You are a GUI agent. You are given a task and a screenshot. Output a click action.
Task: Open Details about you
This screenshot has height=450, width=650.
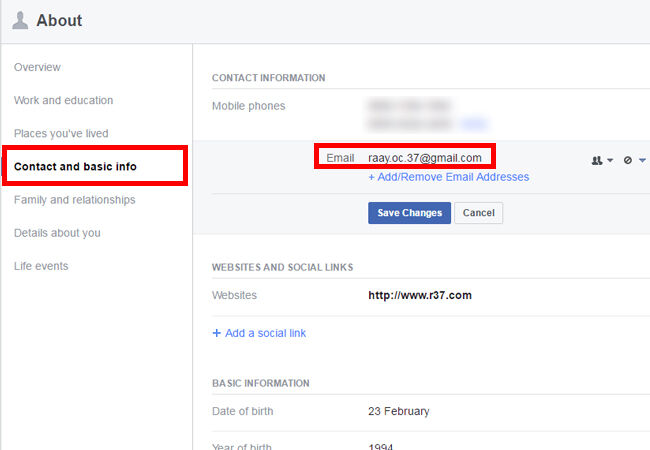pos(57,233)
